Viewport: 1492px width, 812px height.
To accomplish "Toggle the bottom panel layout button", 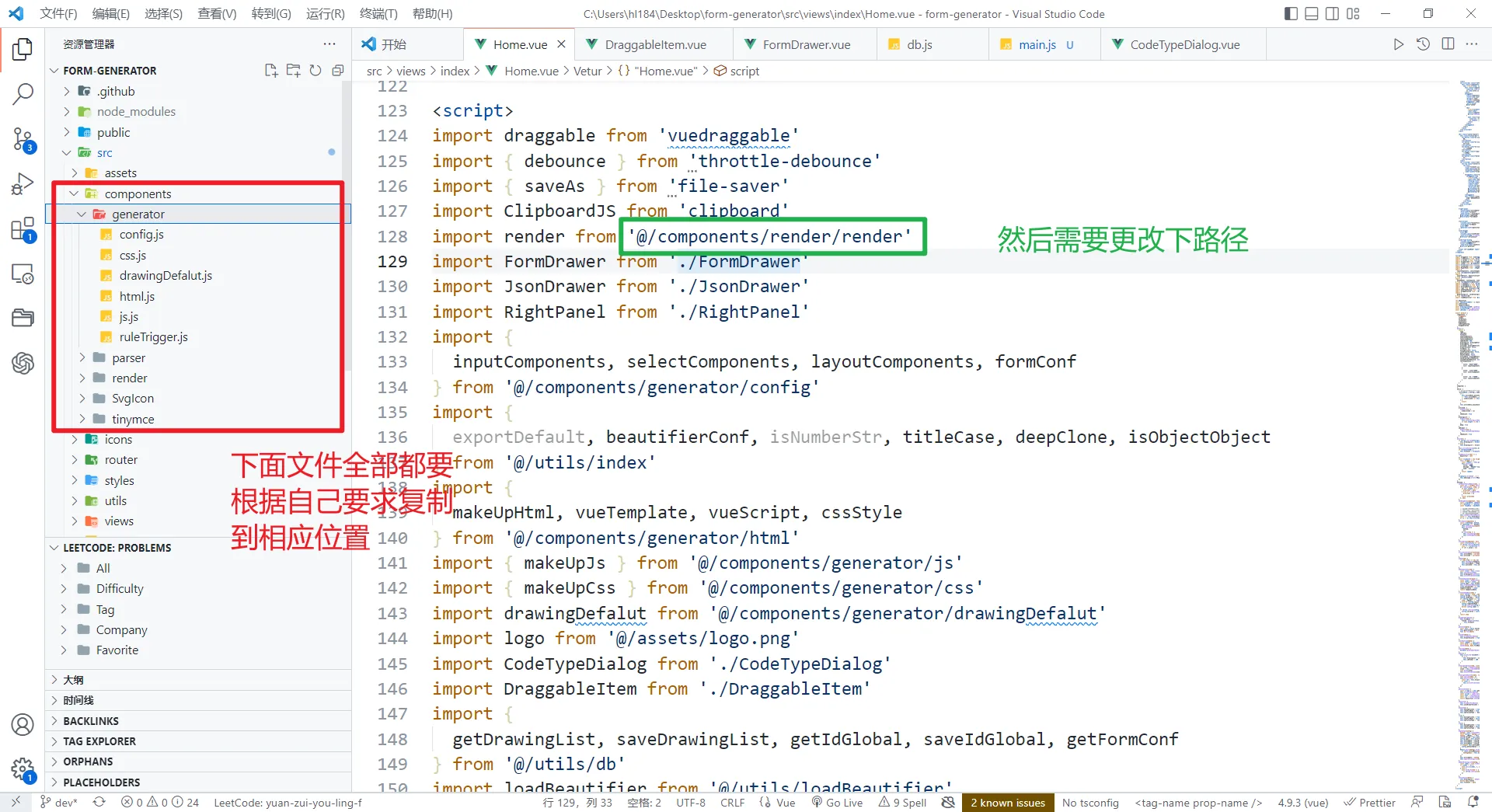I will (x=1312, y=13).
